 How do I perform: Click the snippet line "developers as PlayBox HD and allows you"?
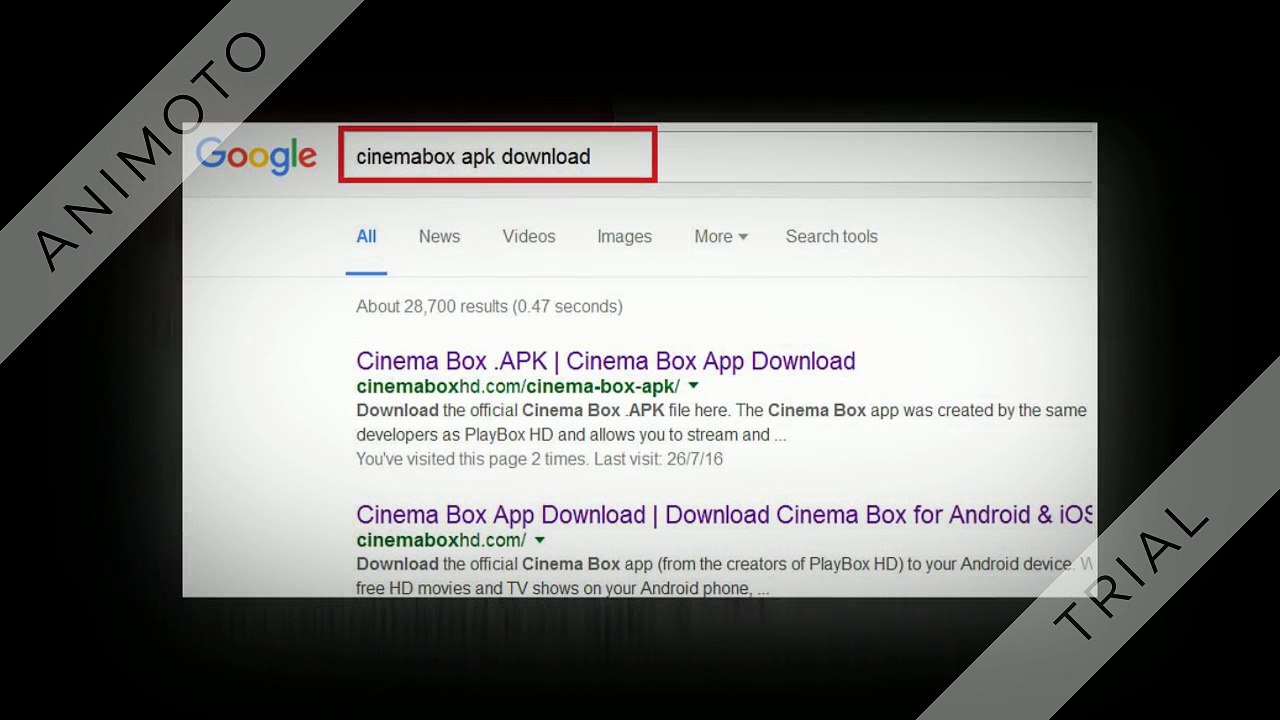pos(571,435)
